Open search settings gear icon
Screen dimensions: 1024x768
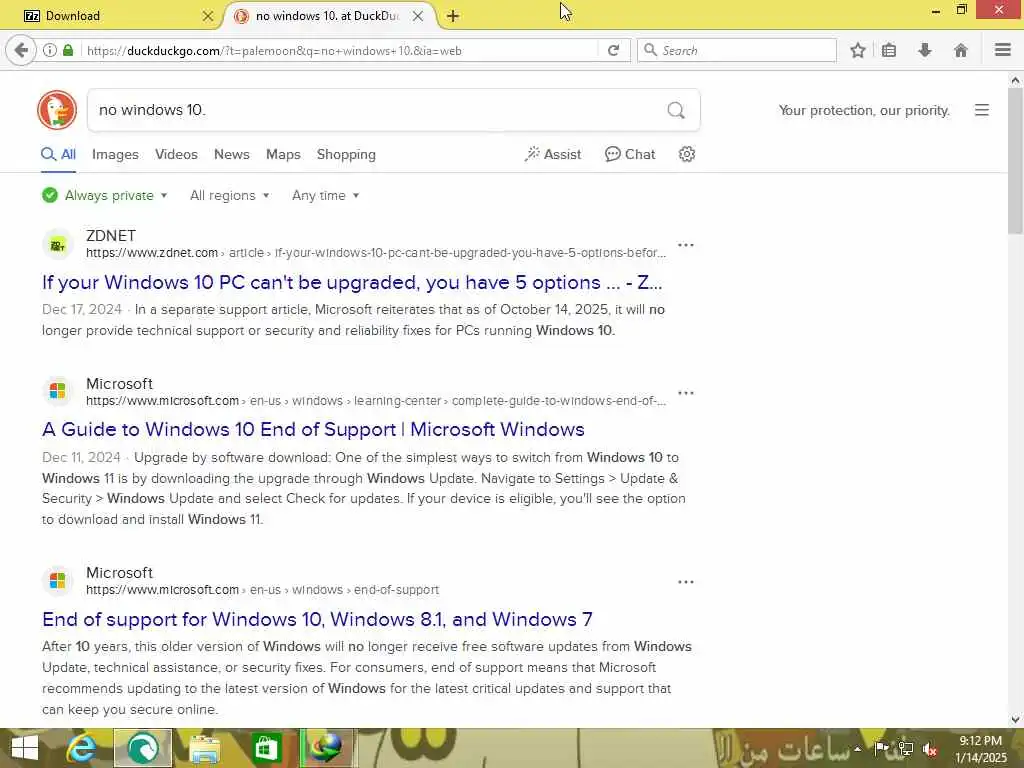(686, 154)
